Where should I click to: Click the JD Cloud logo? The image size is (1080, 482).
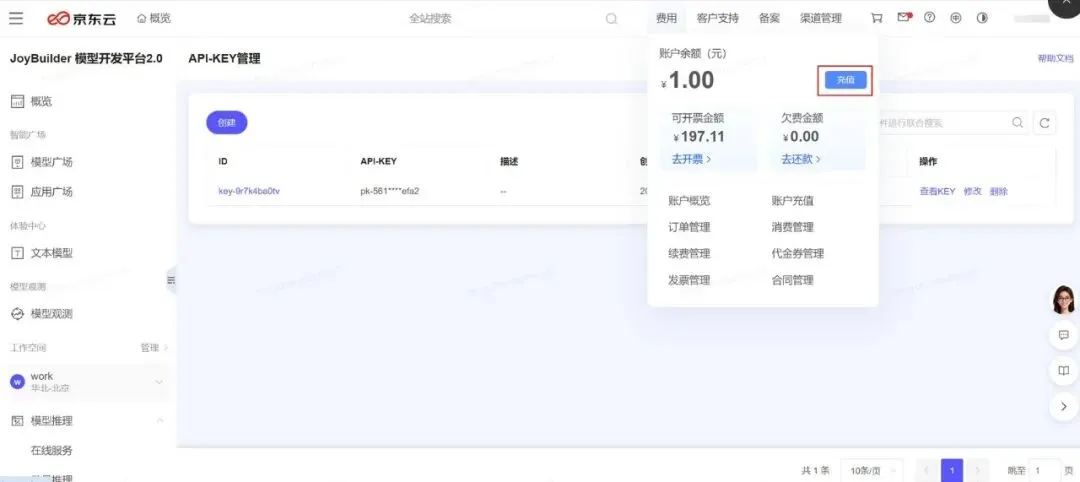[82, 19]
